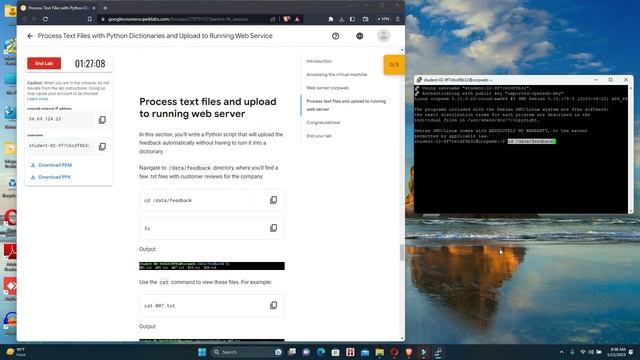Open the Brave Shields lion icon
The height and width of the screenshot is (360, 640).
click(x=287, y=19)
